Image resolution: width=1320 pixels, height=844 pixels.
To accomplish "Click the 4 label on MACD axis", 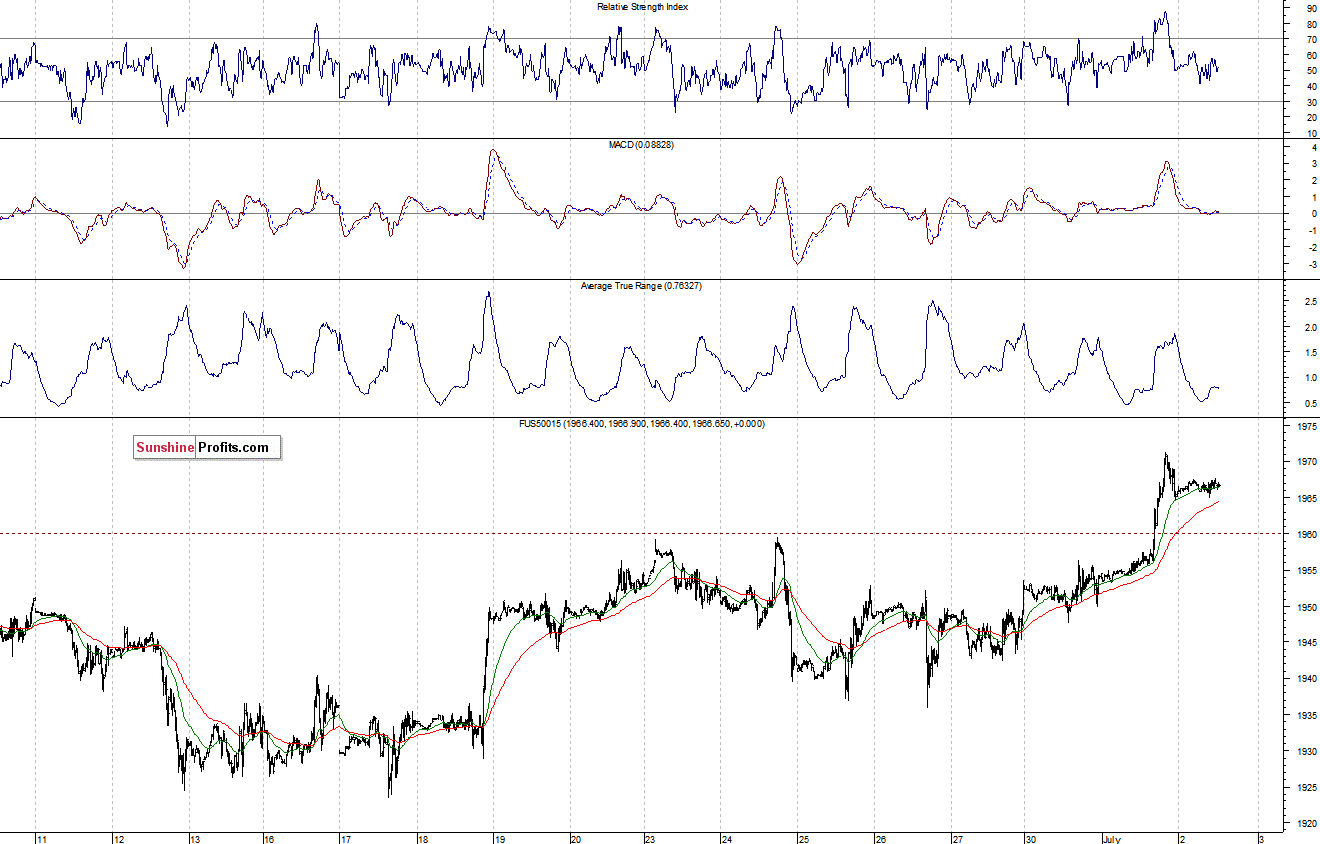I will [x=1313, y=147].
